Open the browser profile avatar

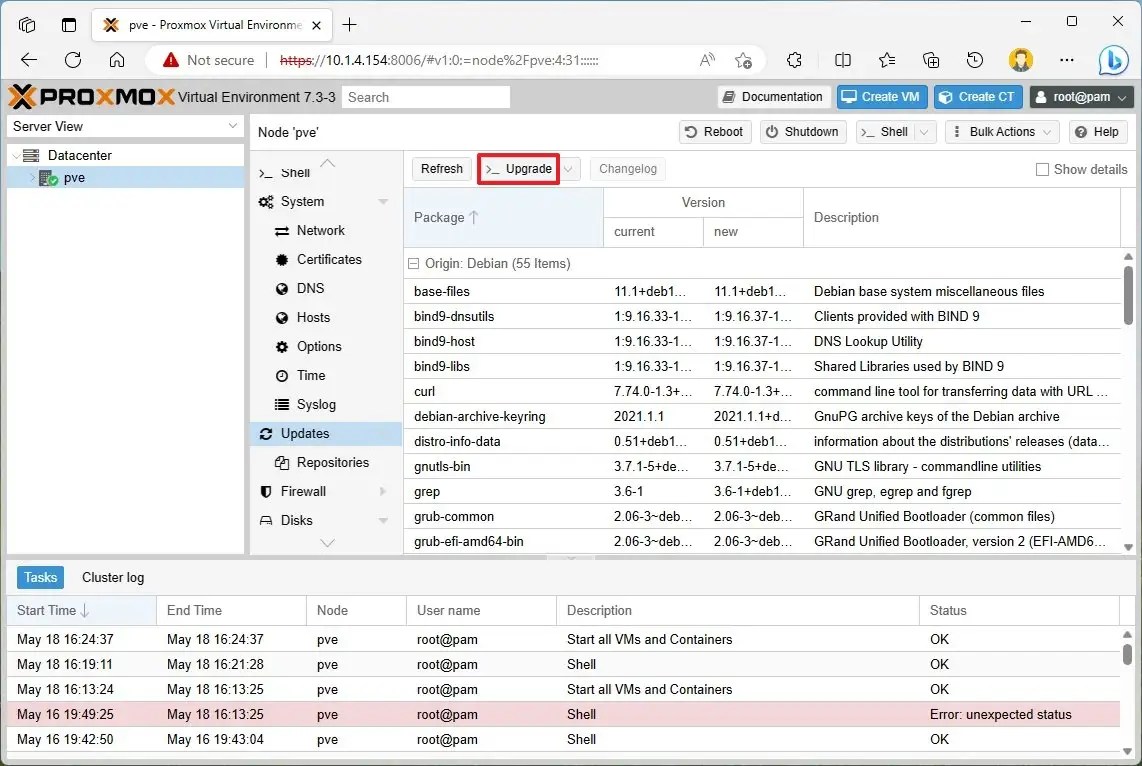(1020, 60)
